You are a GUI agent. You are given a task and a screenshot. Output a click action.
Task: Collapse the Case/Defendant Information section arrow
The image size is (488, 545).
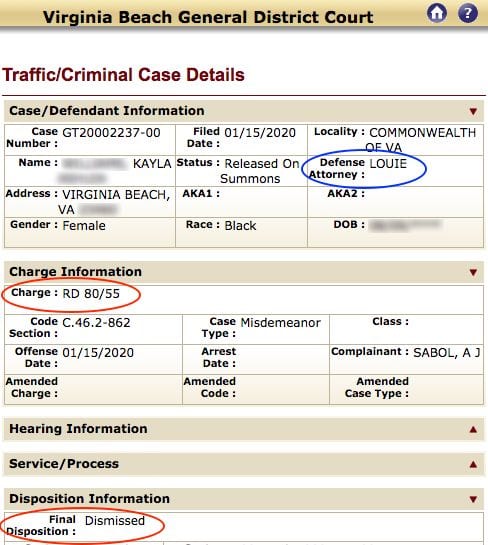click(473, 111)
